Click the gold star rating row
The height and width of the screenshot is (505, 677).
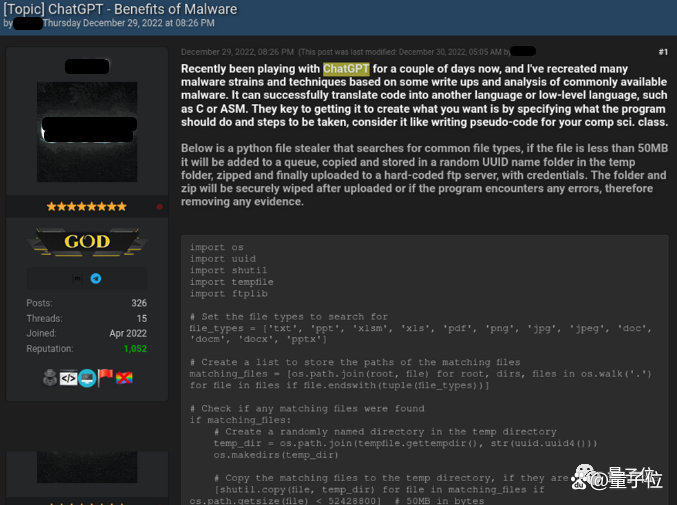87,207
